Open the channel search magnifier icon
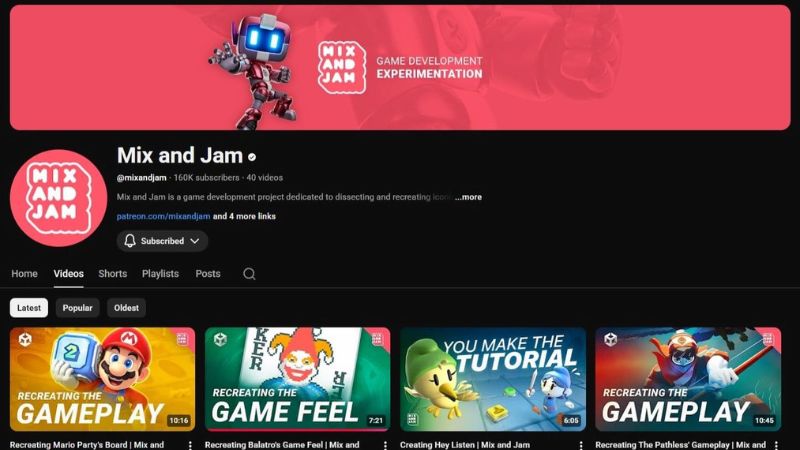The width and height of the screenshot is (800, 450). pos(249,274)
